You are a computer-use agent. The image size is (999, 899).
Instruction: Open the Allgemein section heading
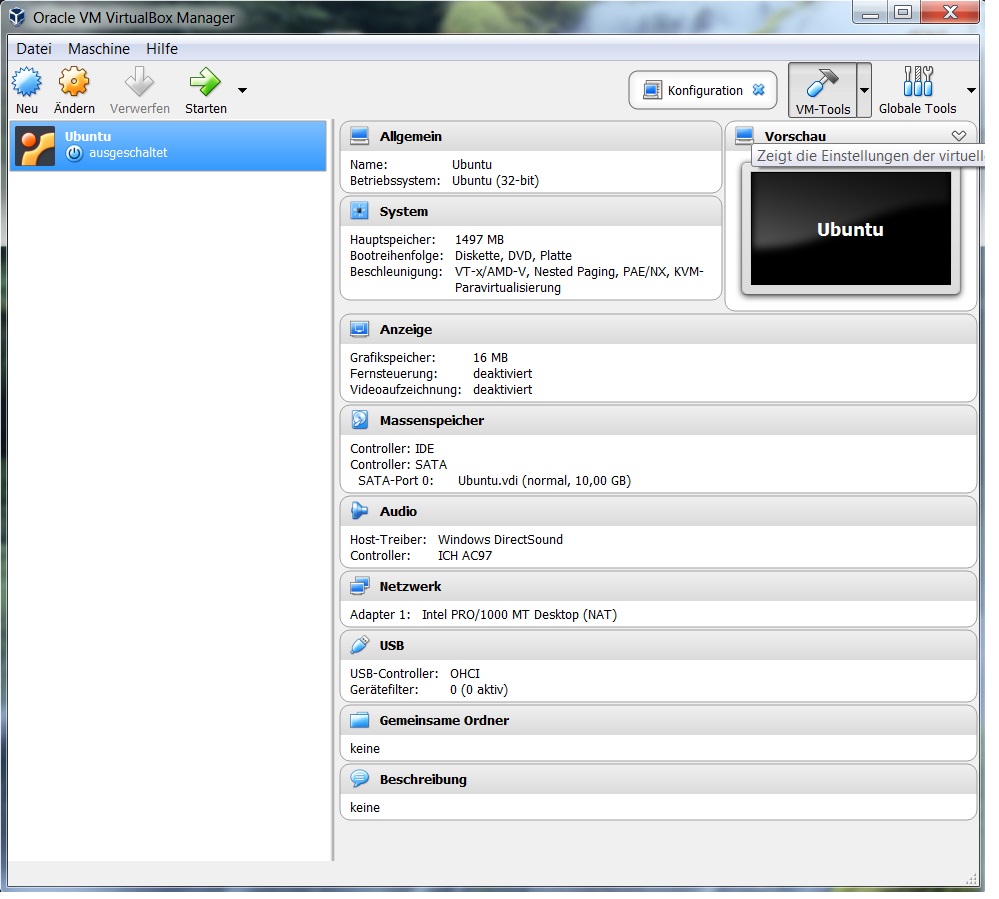click(x=410, y=136)
